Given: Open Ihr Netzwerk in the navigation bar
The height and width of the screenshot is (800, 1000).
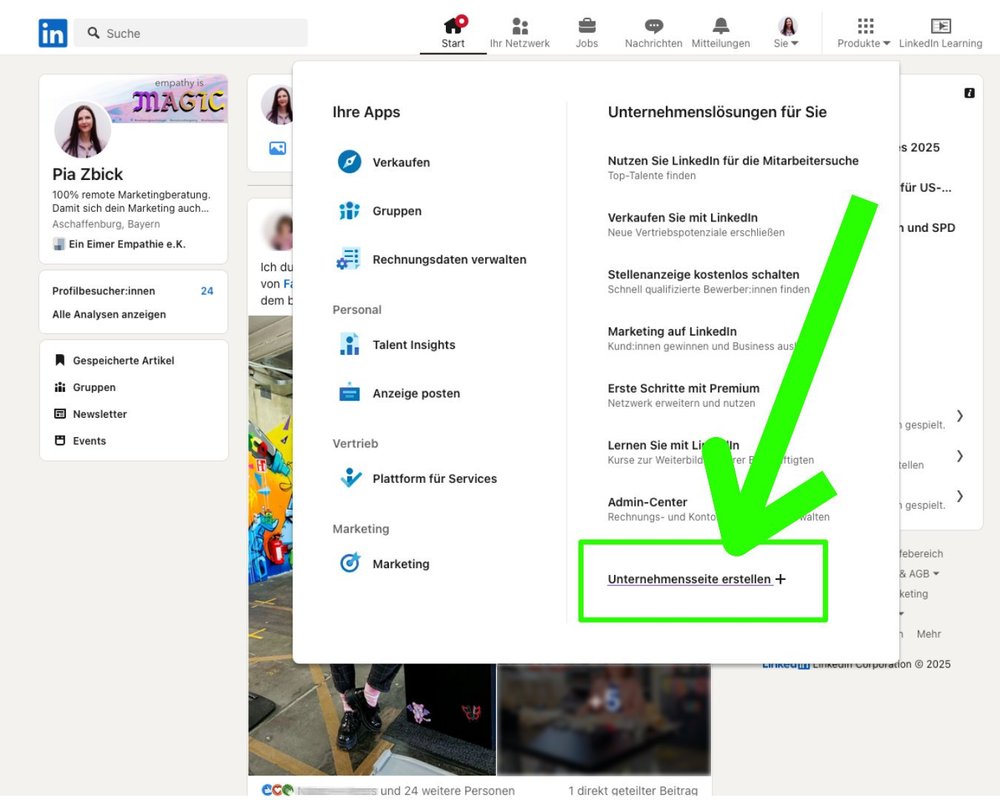Looking at the screenshot, I should coord(520,33).
